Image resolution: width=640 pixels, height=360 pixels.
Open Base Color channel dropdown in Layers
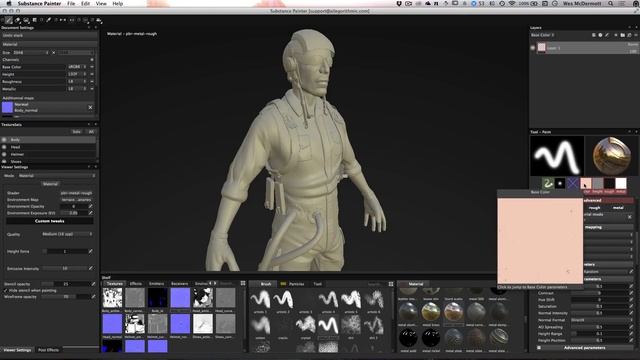point(543,35)
